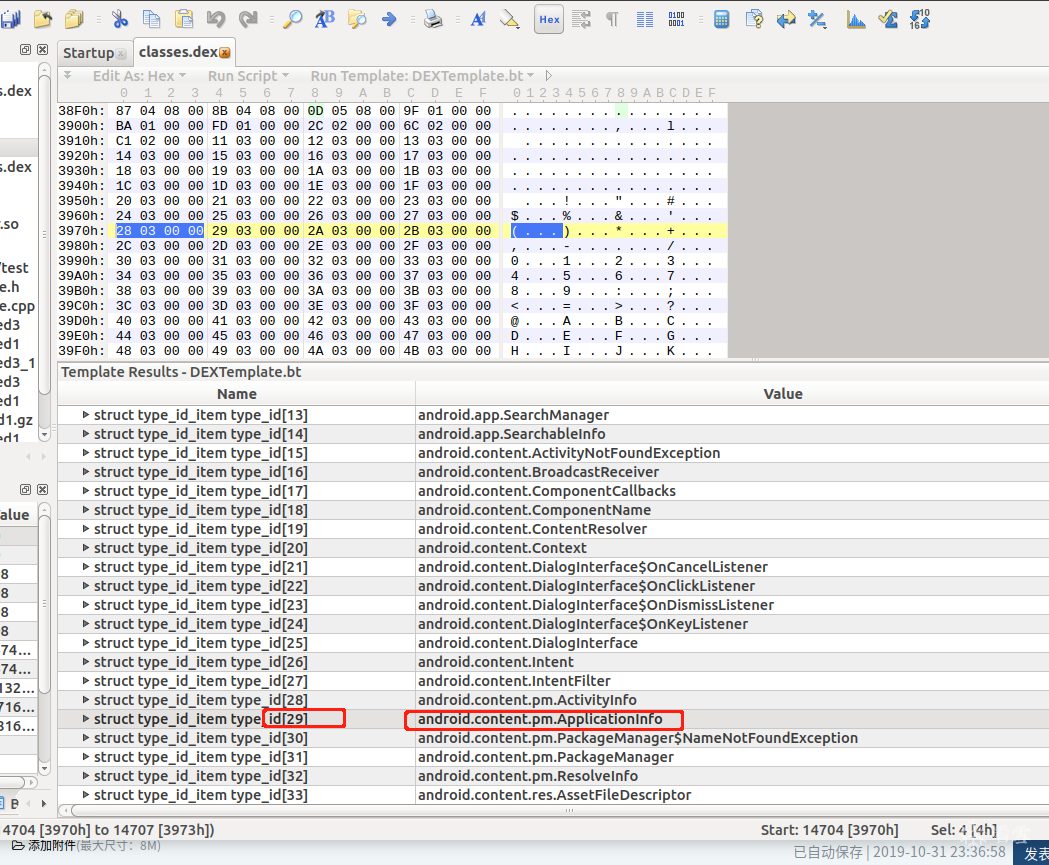This screenshot has width=1049, height=865.
Task: Close the classes.dex tab
Action: (225, 53)
